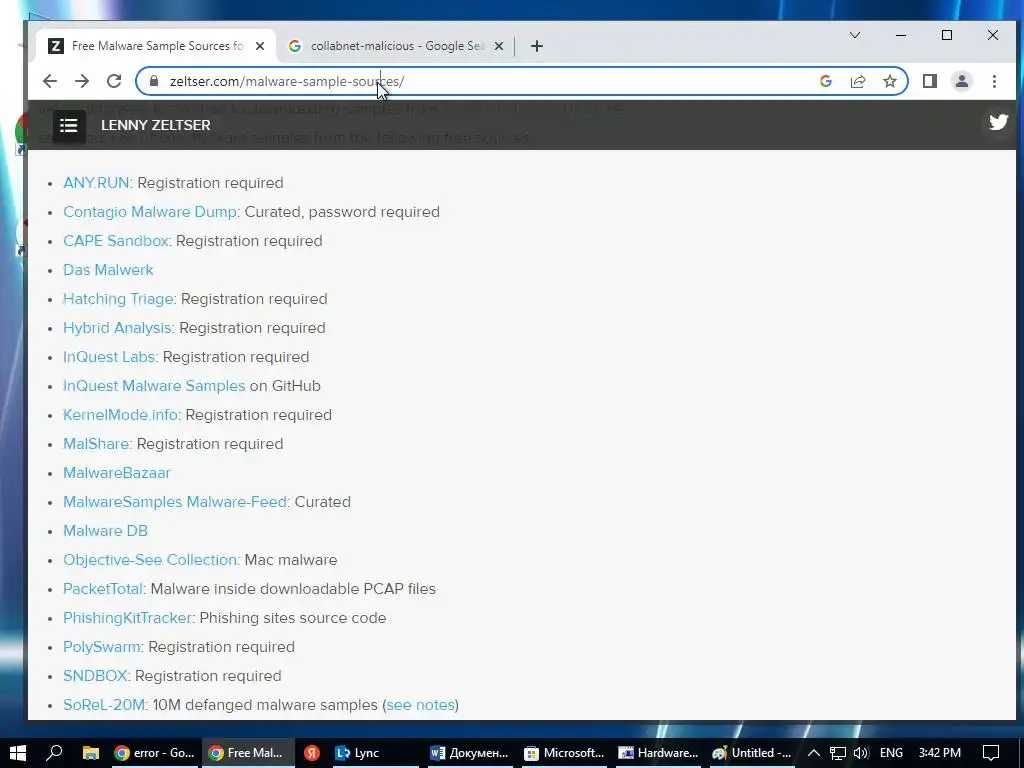Screen dimensions: 1024x768
Task: Open the InQuest Malware Samples link
Action: 153,386
